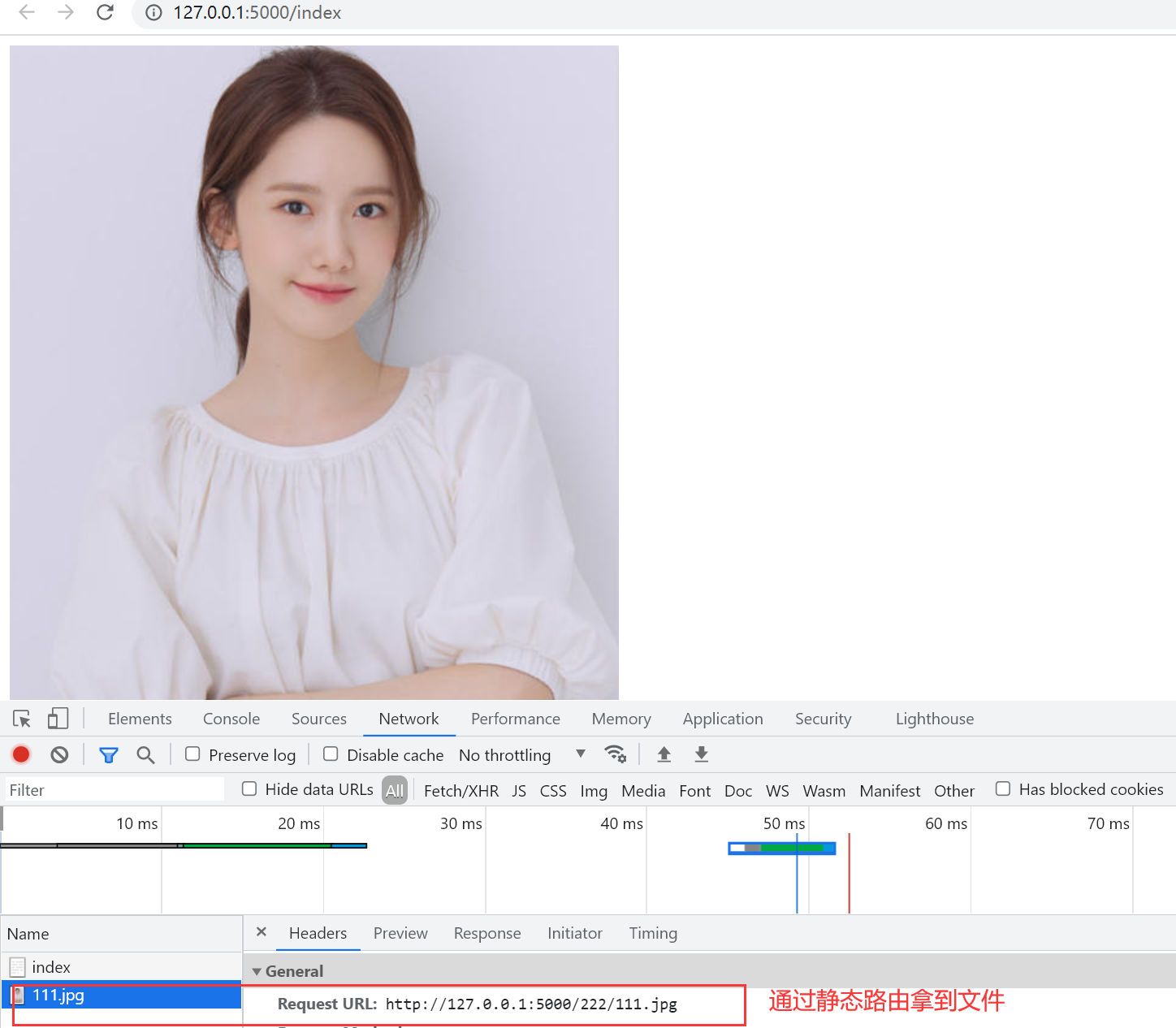Activate the inspect element picker icon
This screenshot has height=1028, width=1176.
(22, 719)
